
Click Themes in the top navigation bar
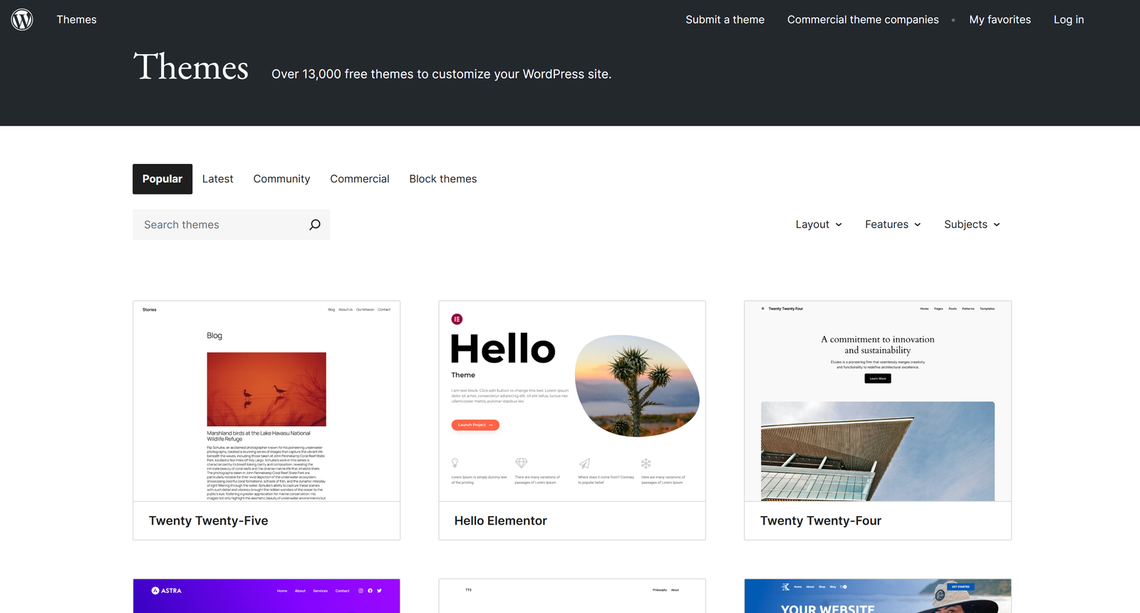[x=76, y=20]
